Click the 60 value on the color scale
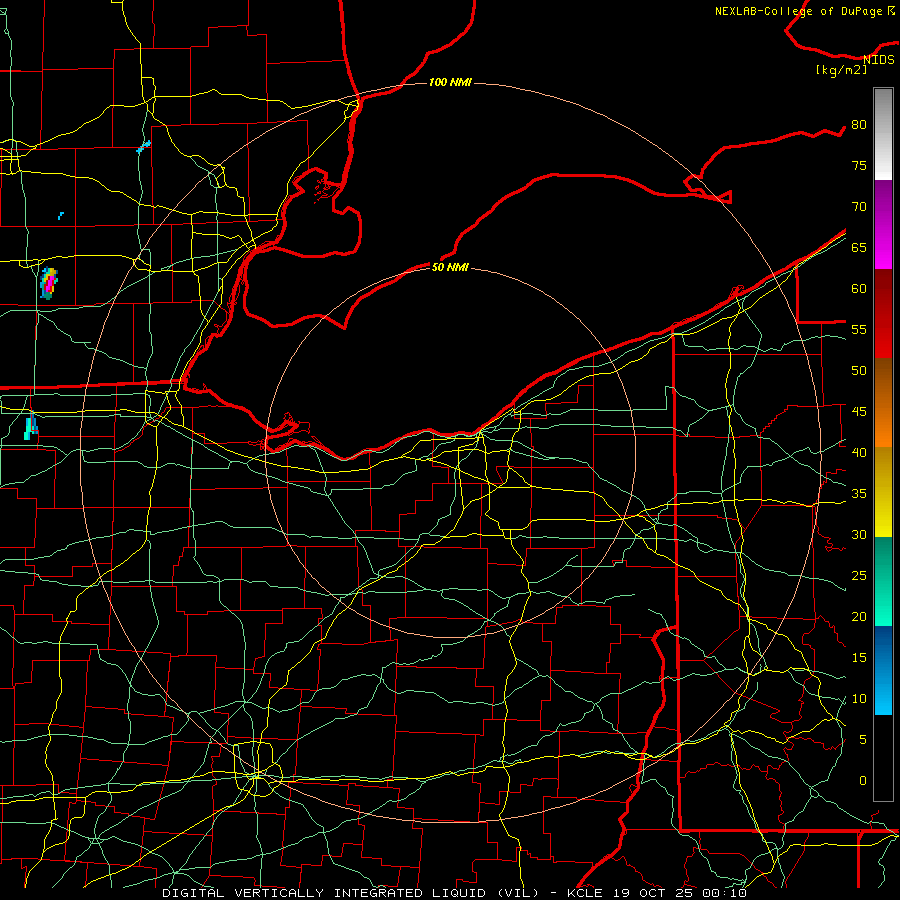Screen dimensions: 900x900 click(x=859, y=288)
